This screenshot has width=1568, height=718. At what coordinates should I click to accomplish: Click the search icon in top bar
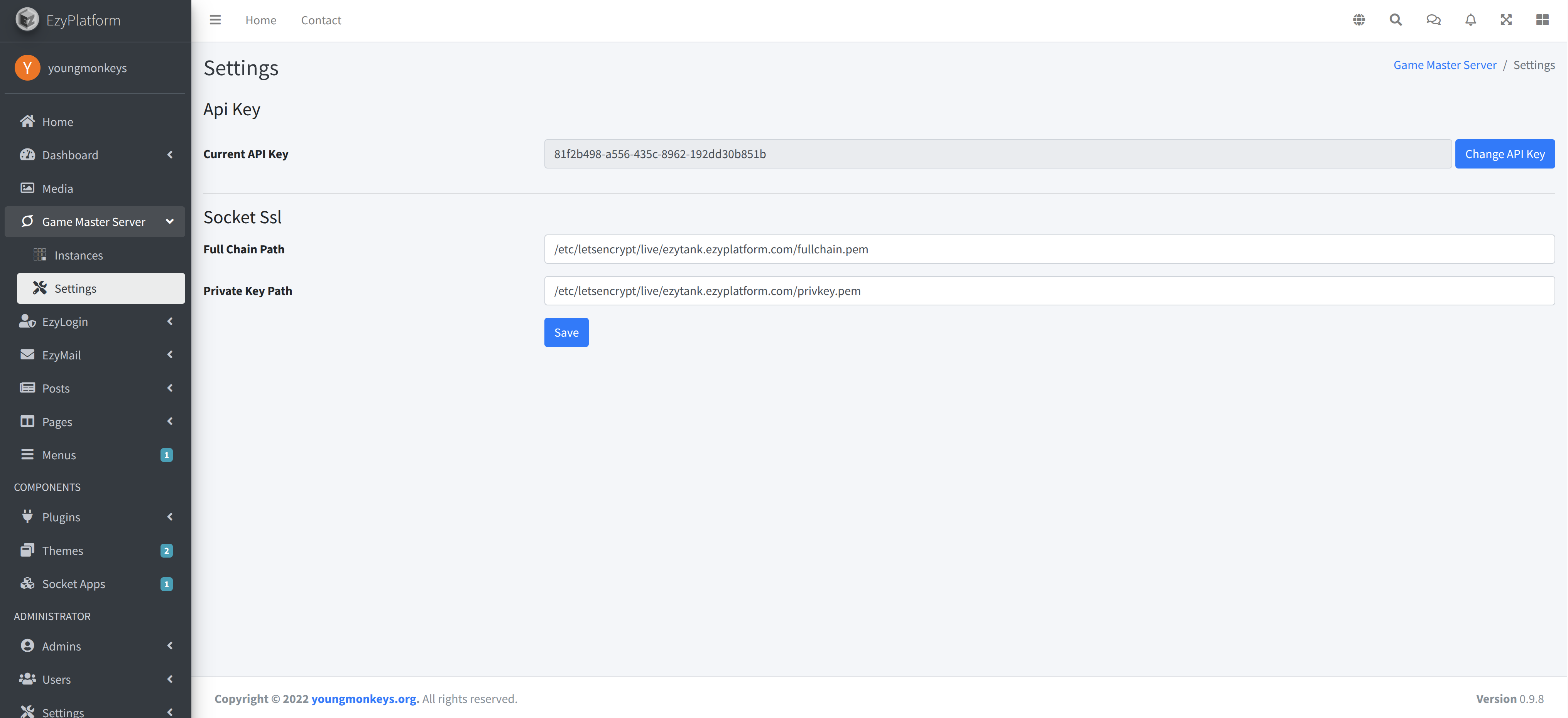pyautogui.click(x=1395, y=19)
